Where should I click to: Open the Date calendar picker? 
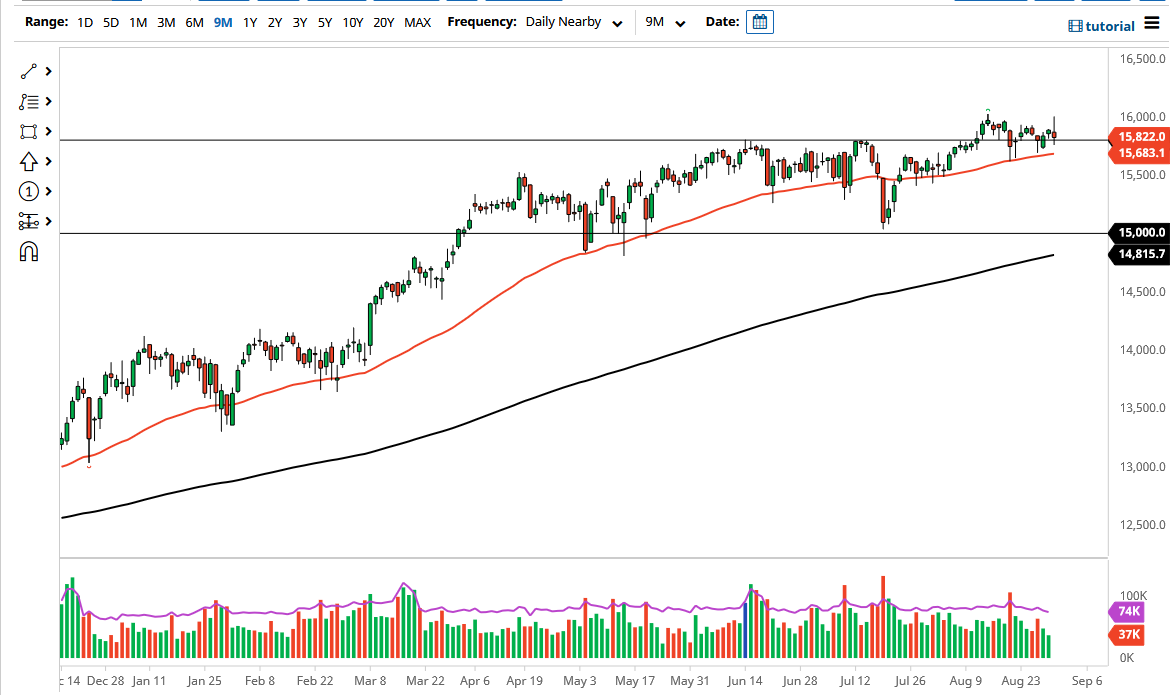[x=759, y=21]
